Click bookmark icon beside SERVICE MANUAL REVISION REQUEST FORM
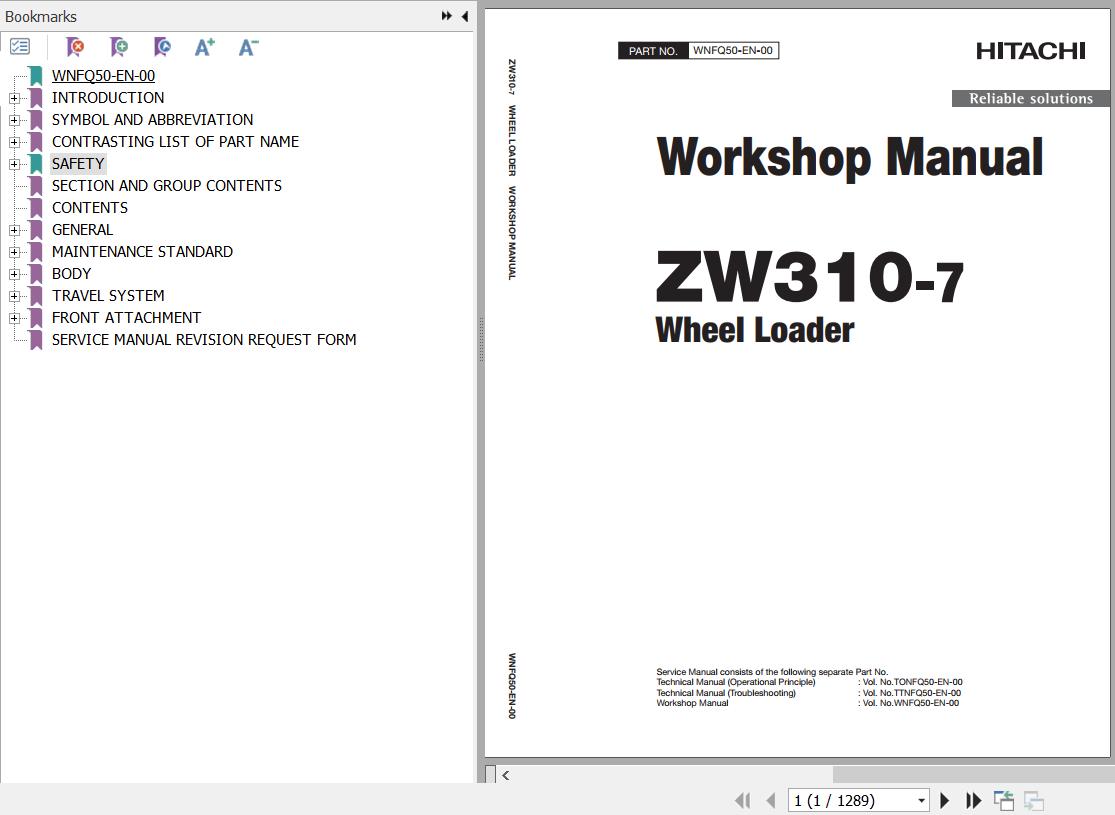The height and width of the screenshot is (815, 1115). [36, 341]
